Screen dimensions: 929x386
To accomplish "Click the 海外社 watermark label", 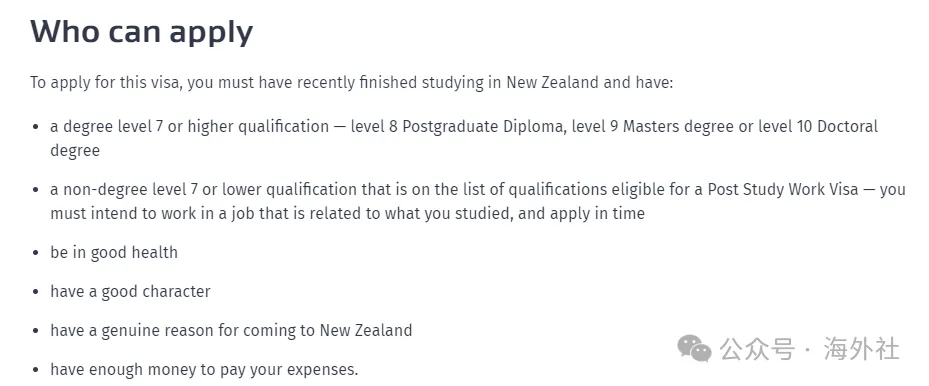I will pos(861,349).
